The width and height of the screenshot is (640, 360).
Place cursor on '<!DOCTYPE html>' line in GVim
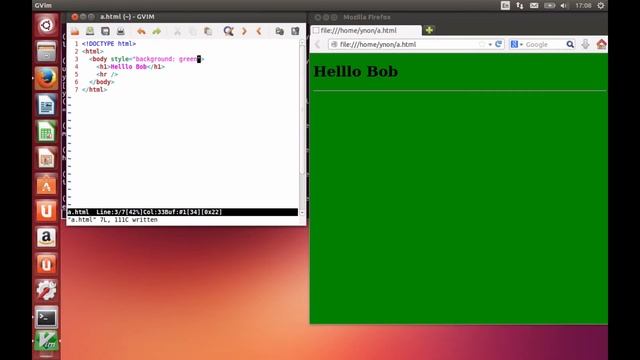pos(109,44)
